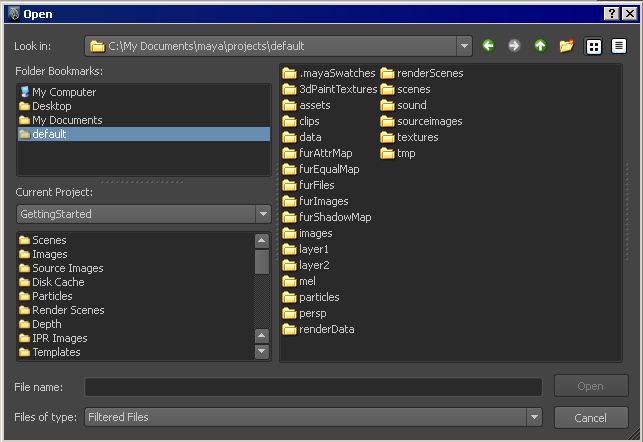The width and height of the screenshot is (643, 442).
Task: Select the assets folder
Action: click(x=306, y=105)
